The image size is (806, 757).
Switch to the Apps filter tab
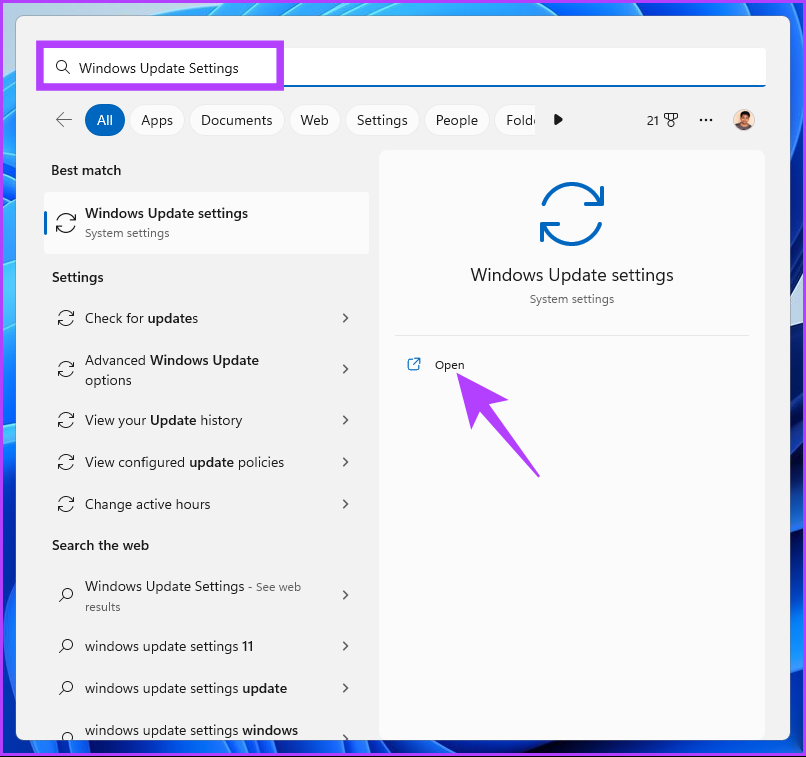point(156,119)
